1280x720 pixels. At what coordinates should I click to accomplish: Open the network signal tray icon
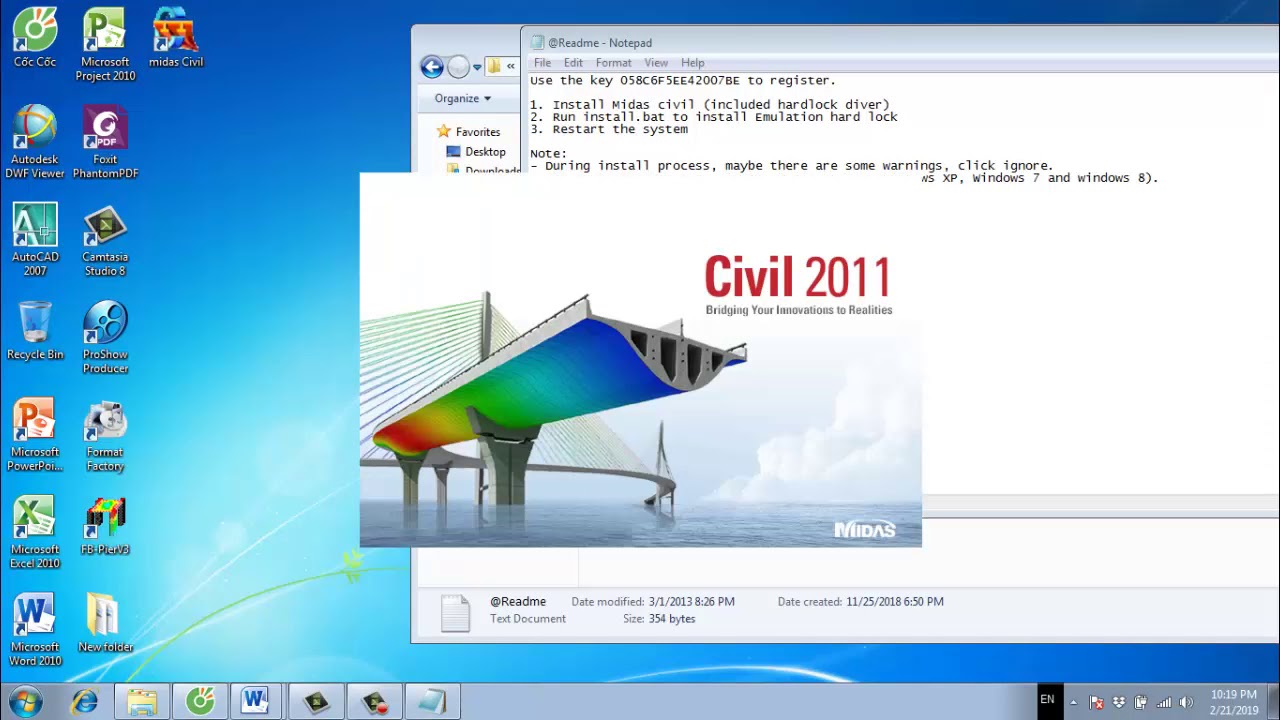point(1164,702)
